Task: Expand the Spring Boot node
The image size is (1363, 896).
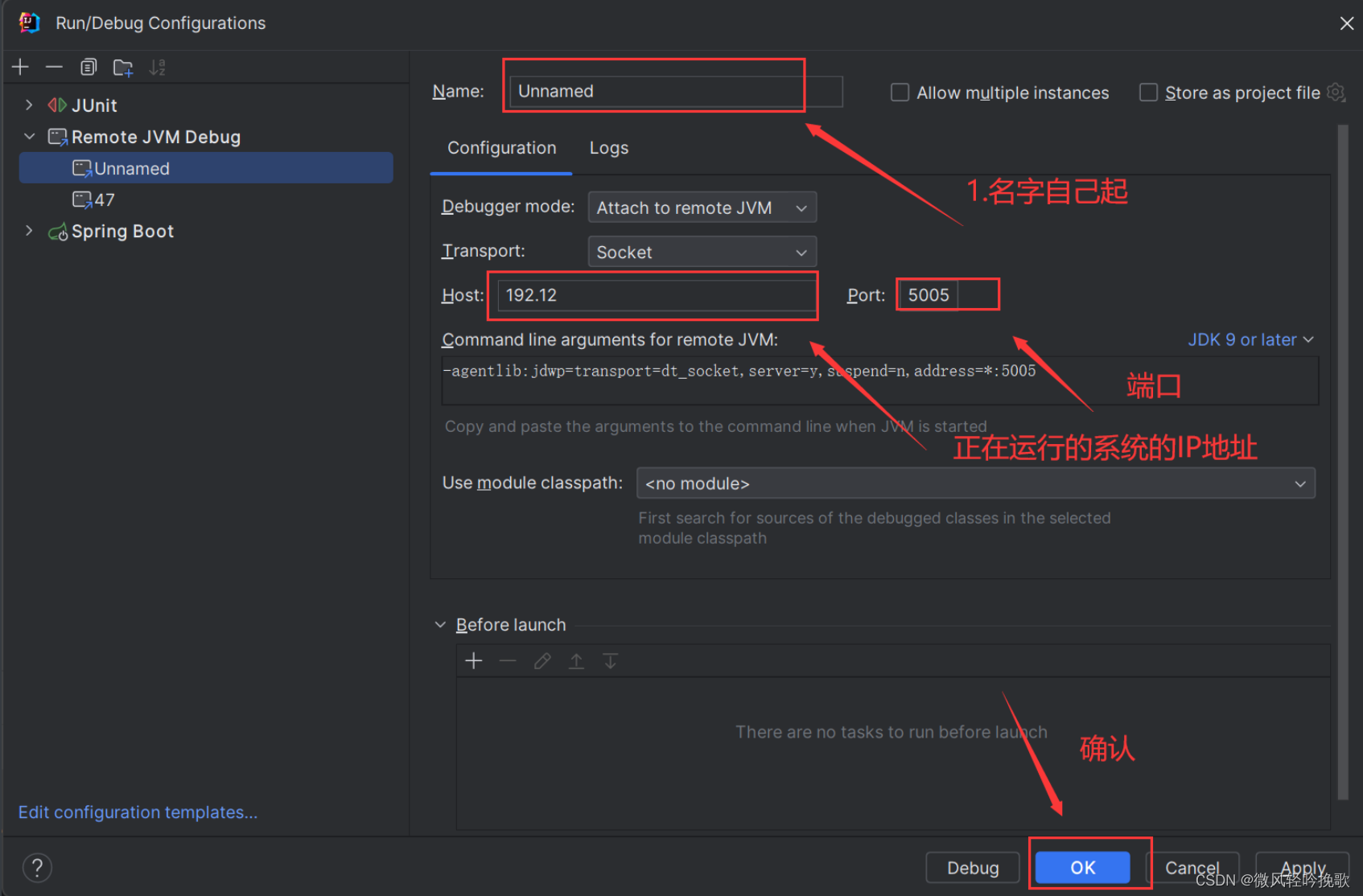Action: pos(29,231)
